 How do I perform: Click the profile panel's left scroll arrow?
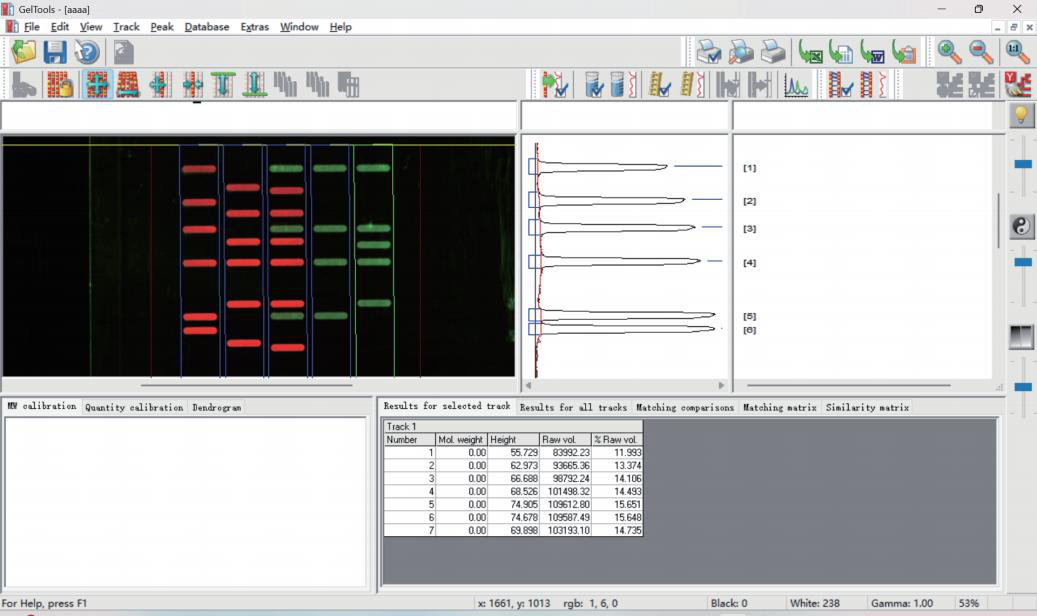click(528, 385)
